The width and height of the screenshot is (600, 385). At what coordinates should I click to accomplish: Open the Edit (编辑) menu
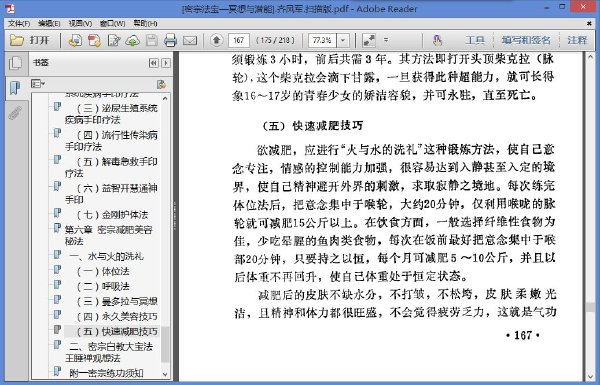(x=49, y=23)
